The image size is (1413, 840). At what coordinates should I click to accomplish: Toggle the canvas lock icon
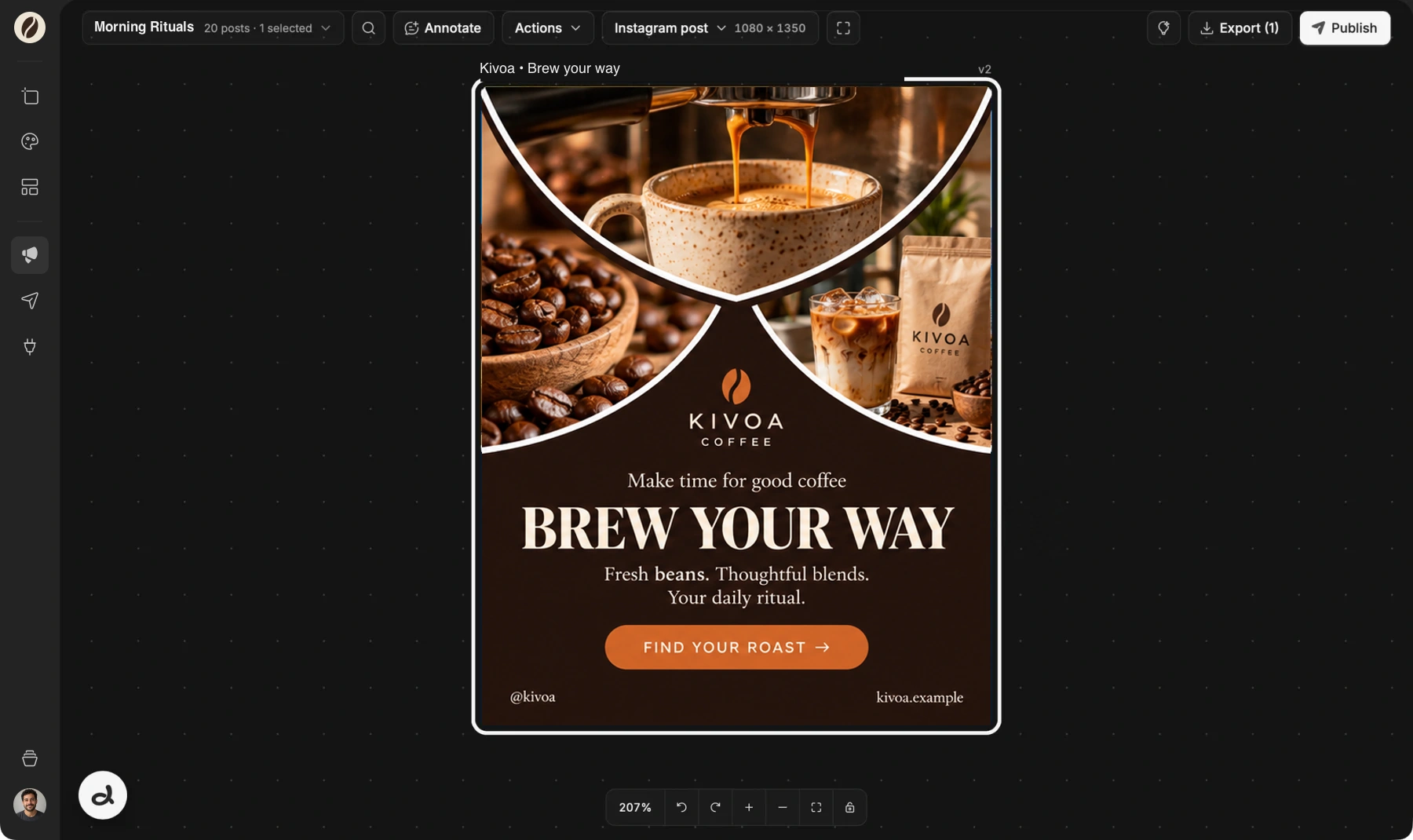point(849,807)
